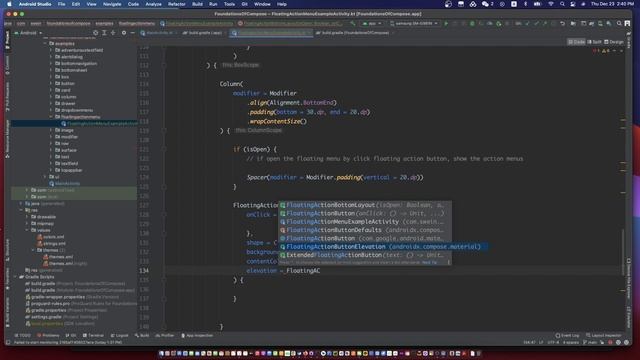Click the Undo arrow icon in the toolbar
The width and height of the screenshot is (640, 360).
tap(562, 24)
